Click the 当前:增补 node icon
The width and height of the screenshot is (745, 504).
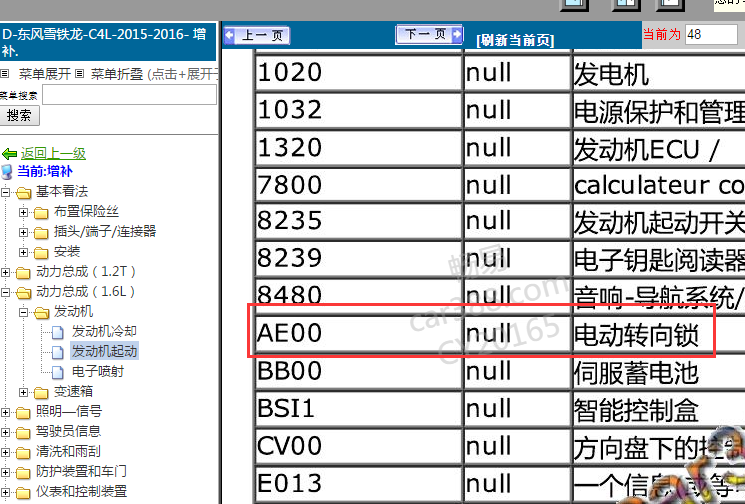click(7, 172)
